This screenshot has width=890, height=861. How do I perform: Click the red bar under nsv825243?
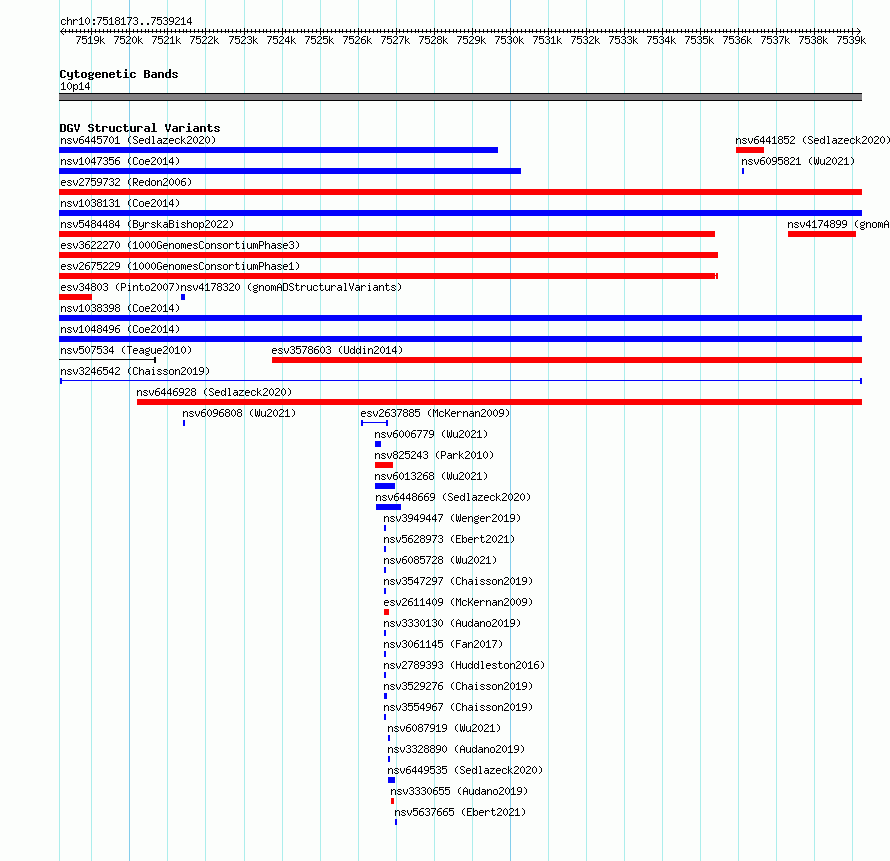pyautogui.click(x=384, y=465)
